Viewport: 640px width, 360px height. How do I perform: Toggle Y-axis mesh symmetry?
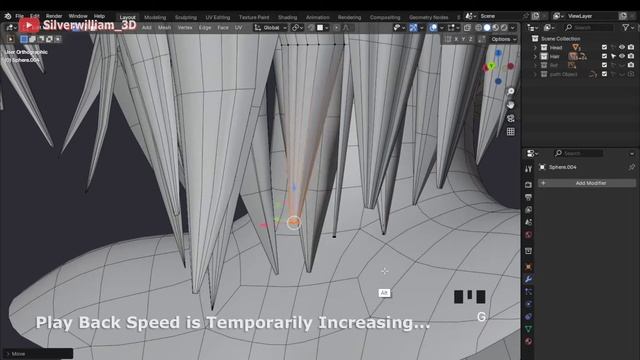[x=464, y=39]
